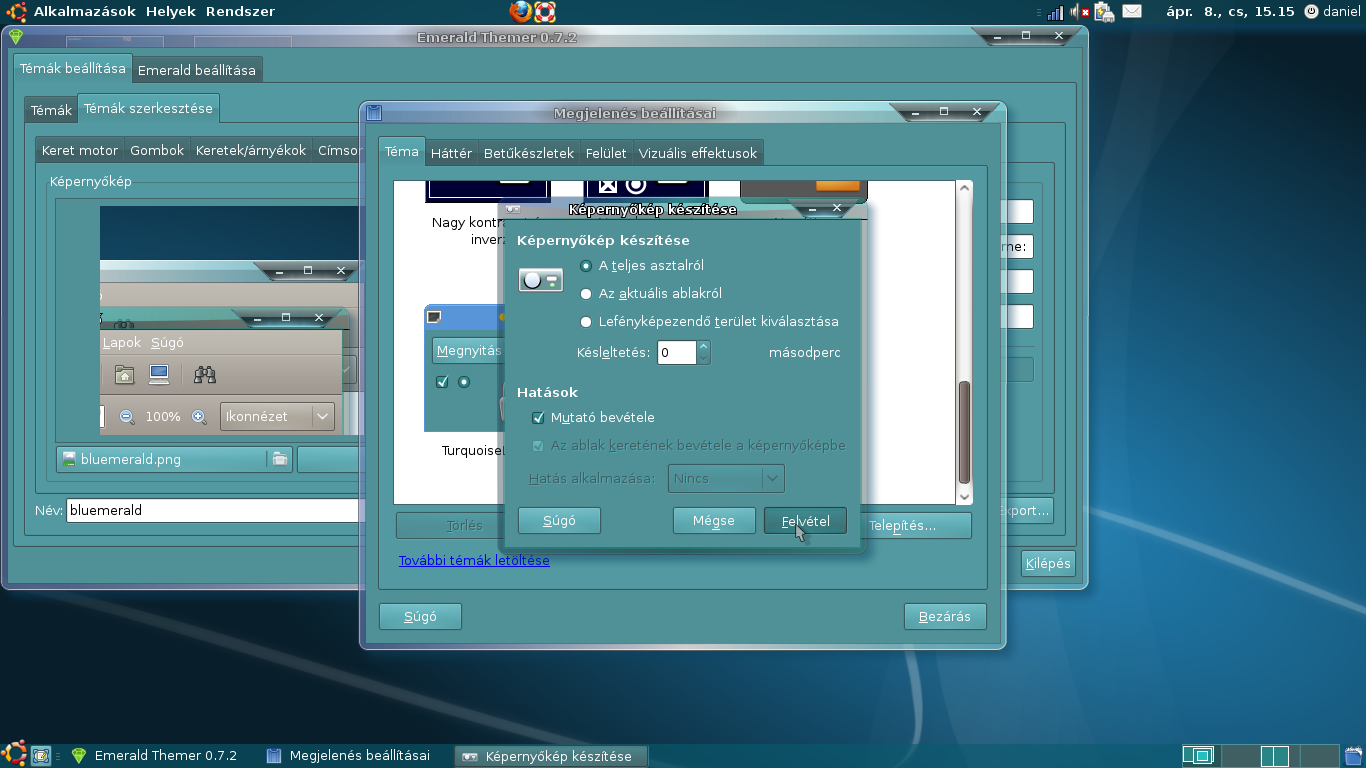
Task: Open the Keretek/árnyékok tab
Action: click(251, 150)
